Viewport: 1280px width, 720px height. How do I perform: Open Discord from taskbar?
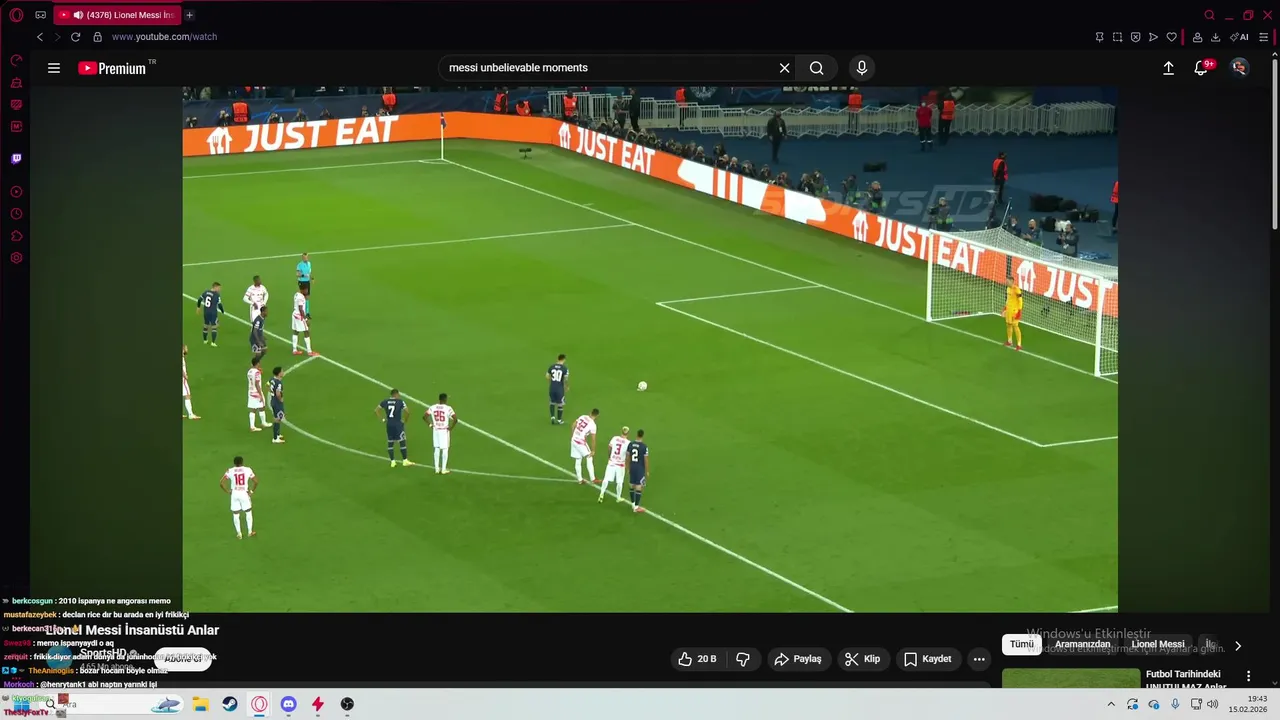(x=289, y=704)
